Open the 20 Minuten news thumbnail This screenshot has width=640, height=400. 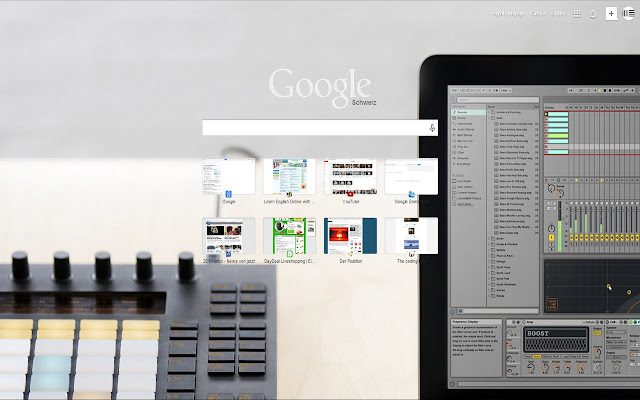(x=229, y=236)
